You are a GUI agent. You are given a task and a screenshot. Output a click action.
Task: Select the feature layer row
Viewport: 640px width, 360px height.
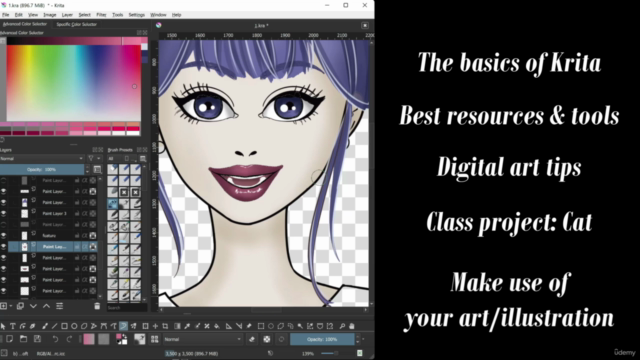click(x=49, y=236)
